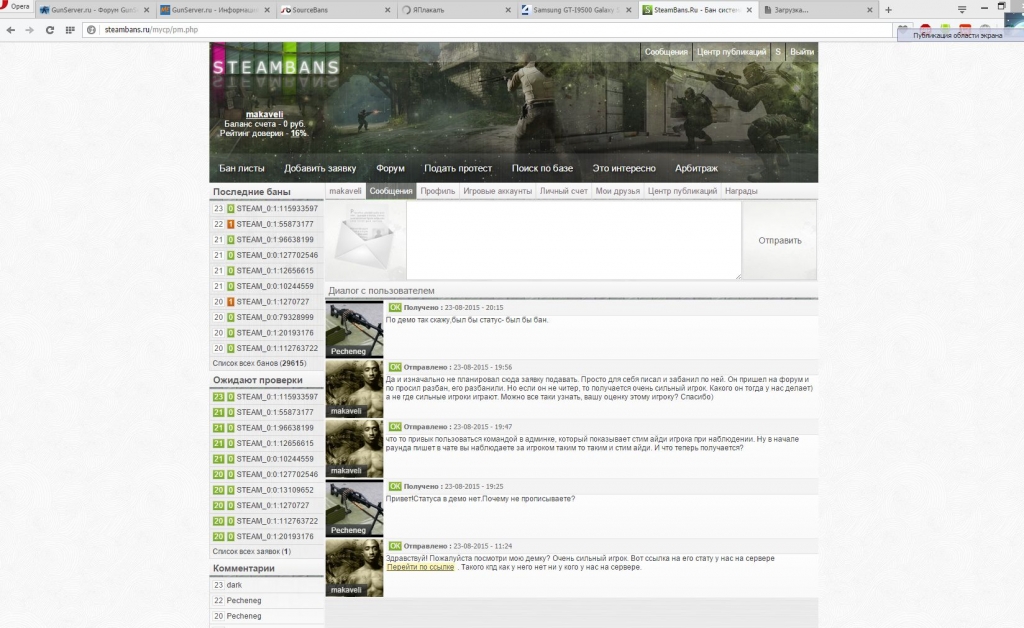The image size is (1024, 628).
Task: Open last ban STEAM_0:0:79328999
Action: 275,317
